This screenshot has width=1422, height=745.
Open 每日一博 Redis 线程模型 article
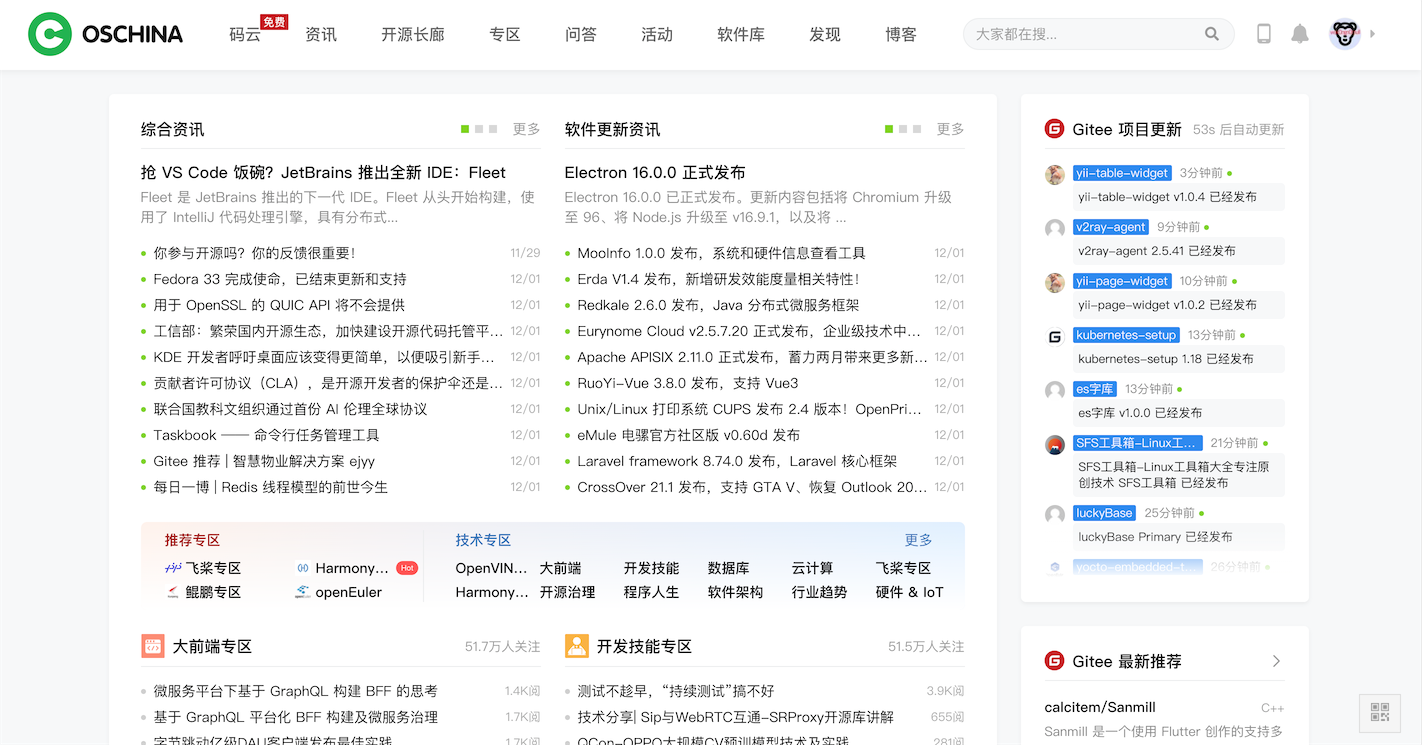tap(271, 487)
